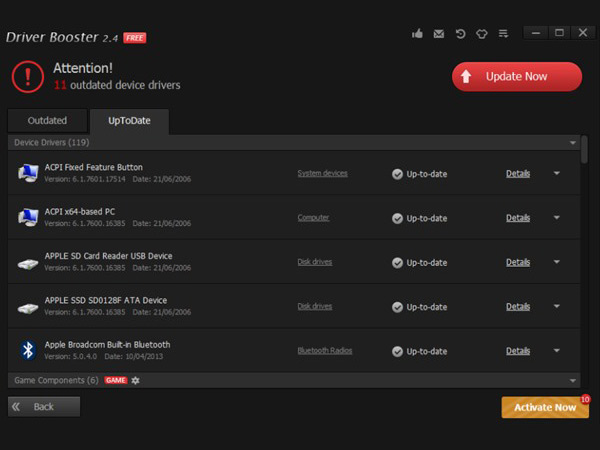Click the APPLE SSD SD0128F drive icon
The width and height of the screenshot is (600, 450).
28,308
